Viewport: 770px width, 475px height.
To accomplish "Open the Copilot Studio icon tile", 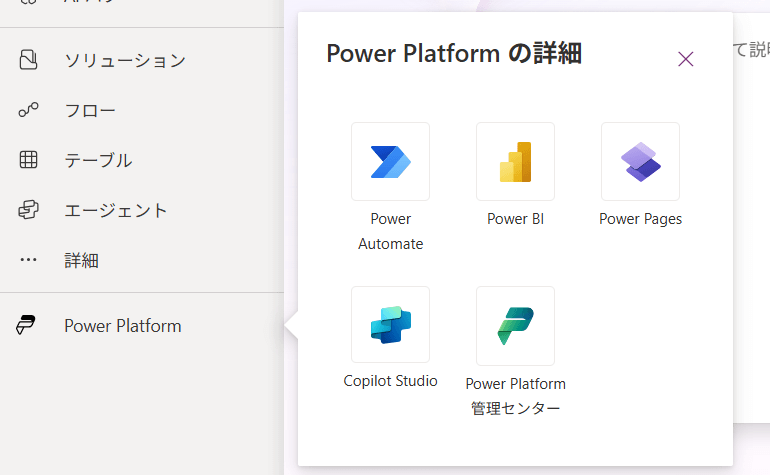I will (x=390, y=325).
